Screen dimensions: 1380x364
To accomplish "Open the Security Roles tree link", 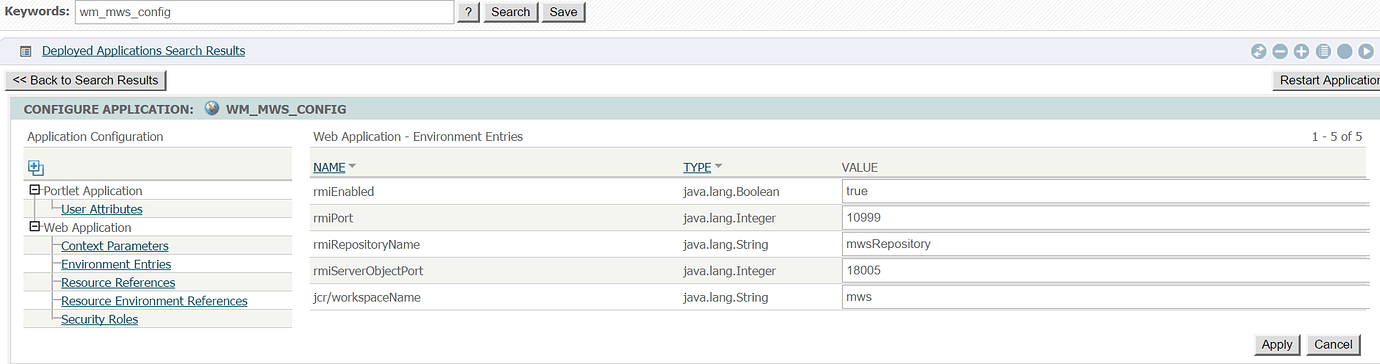I will pyautogui.click(x=100, y=319).
